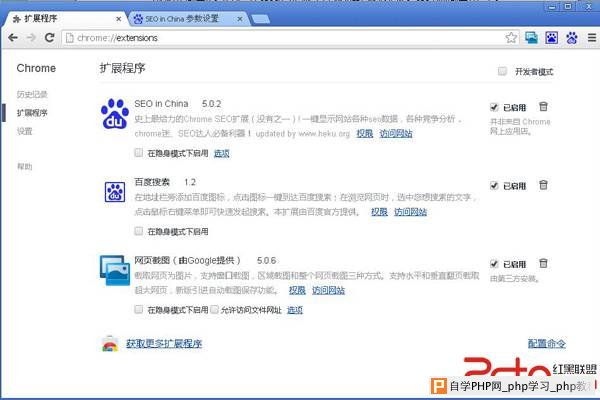
Task: Go back with the browser back arrow
Action: [x=13, y=38]
